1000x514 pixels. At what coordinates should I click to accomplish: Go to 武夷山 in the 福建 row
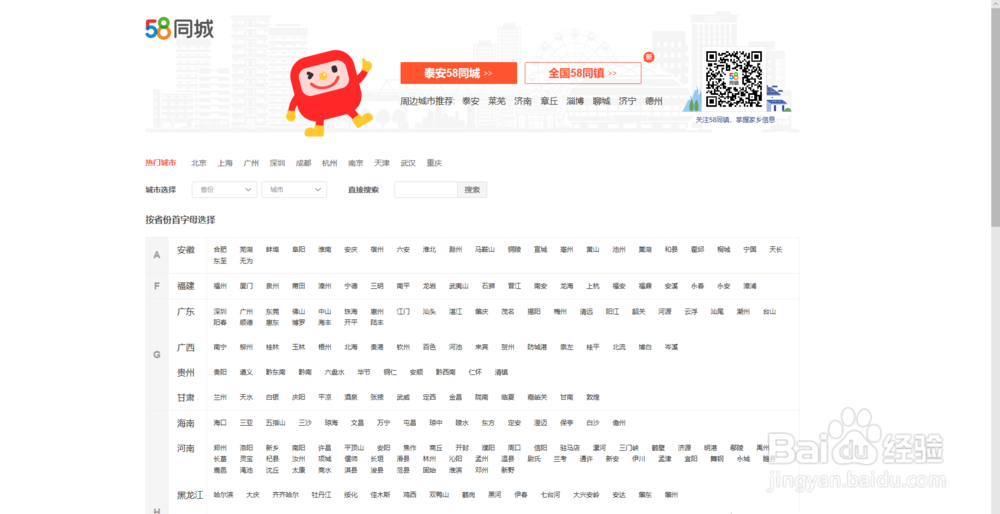click(x=459, y=286)
